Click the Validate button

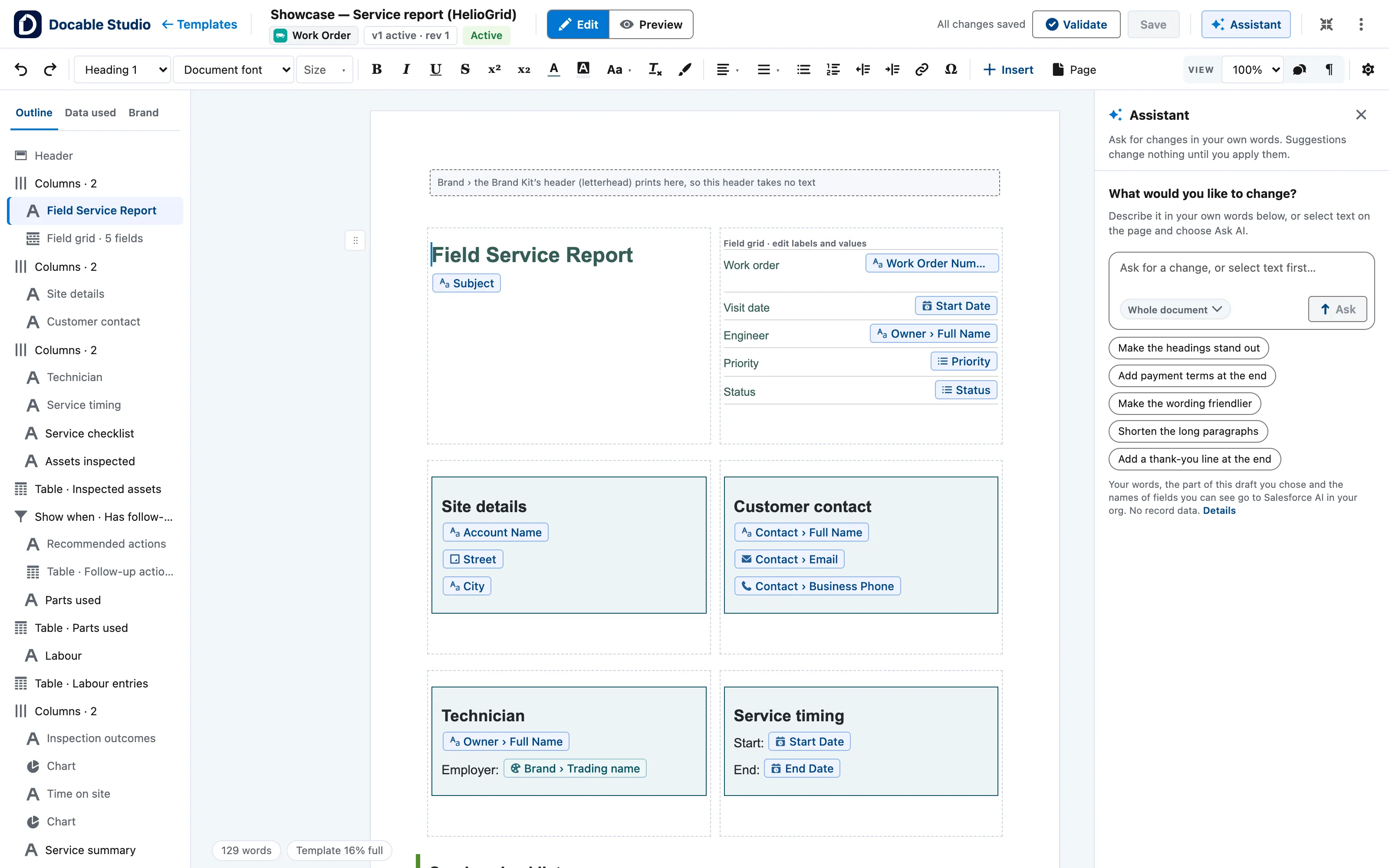[1076, 24]
